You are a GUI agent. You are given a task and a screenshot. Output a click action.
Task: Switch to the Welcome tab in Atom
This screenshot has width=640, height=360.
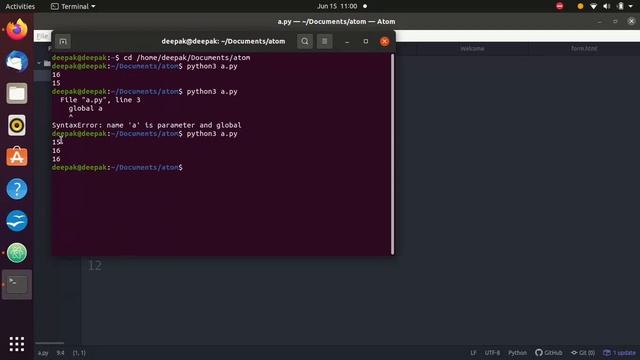click(472, 49)
